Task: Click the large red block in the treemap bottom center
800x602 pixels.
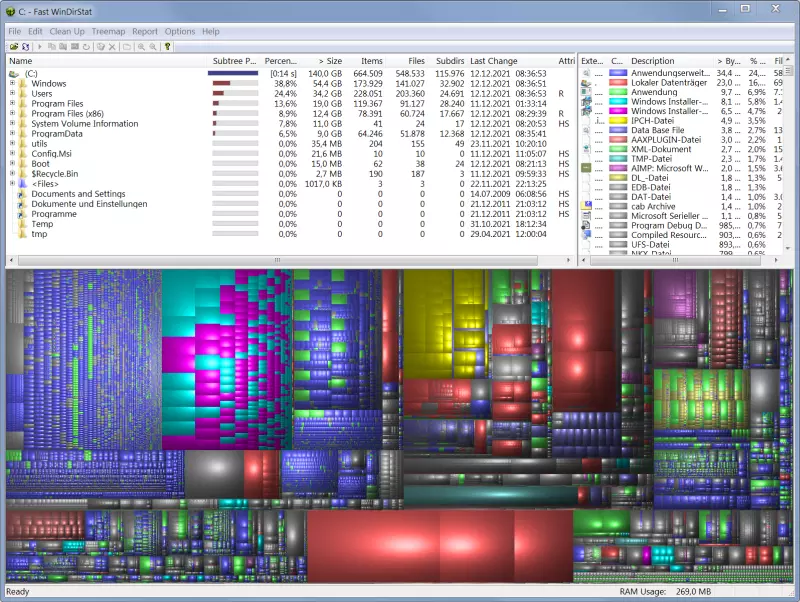Action: click(440, 546)
